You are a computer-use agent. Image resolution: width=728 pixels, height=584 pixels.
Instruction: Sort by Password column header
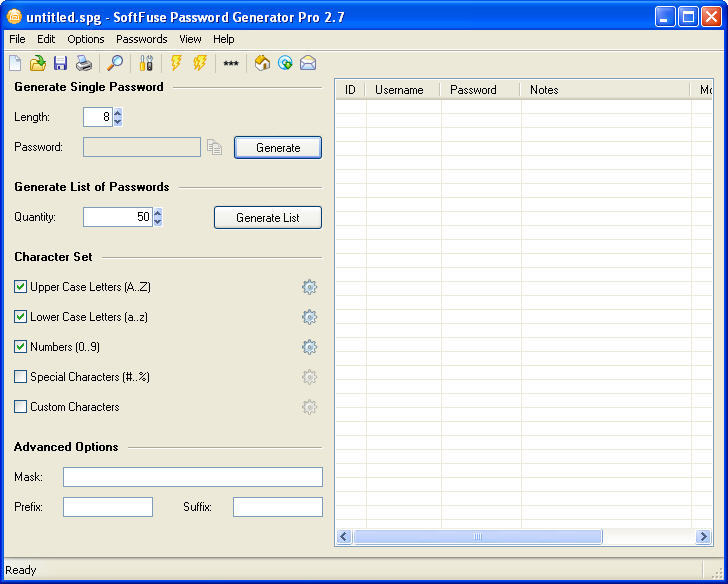(480, 90)
